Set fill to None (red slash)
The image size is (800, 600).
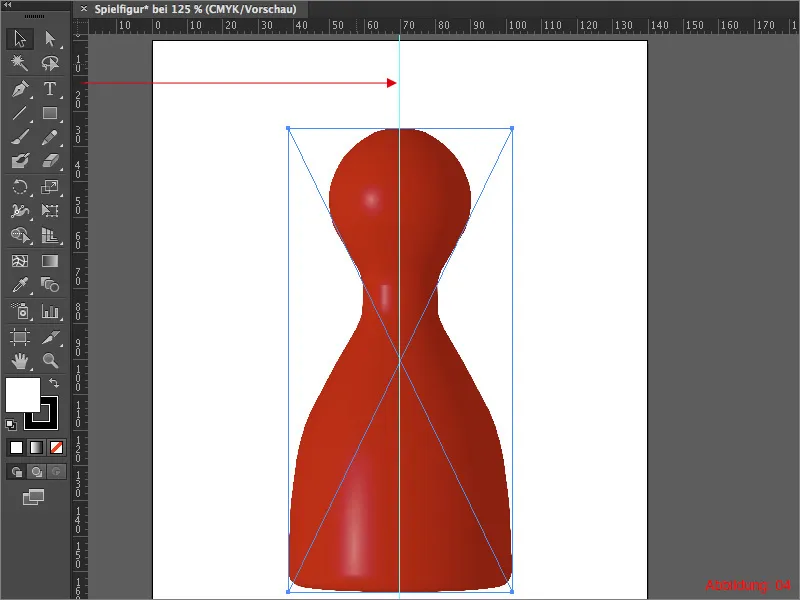tap(56, 447)
